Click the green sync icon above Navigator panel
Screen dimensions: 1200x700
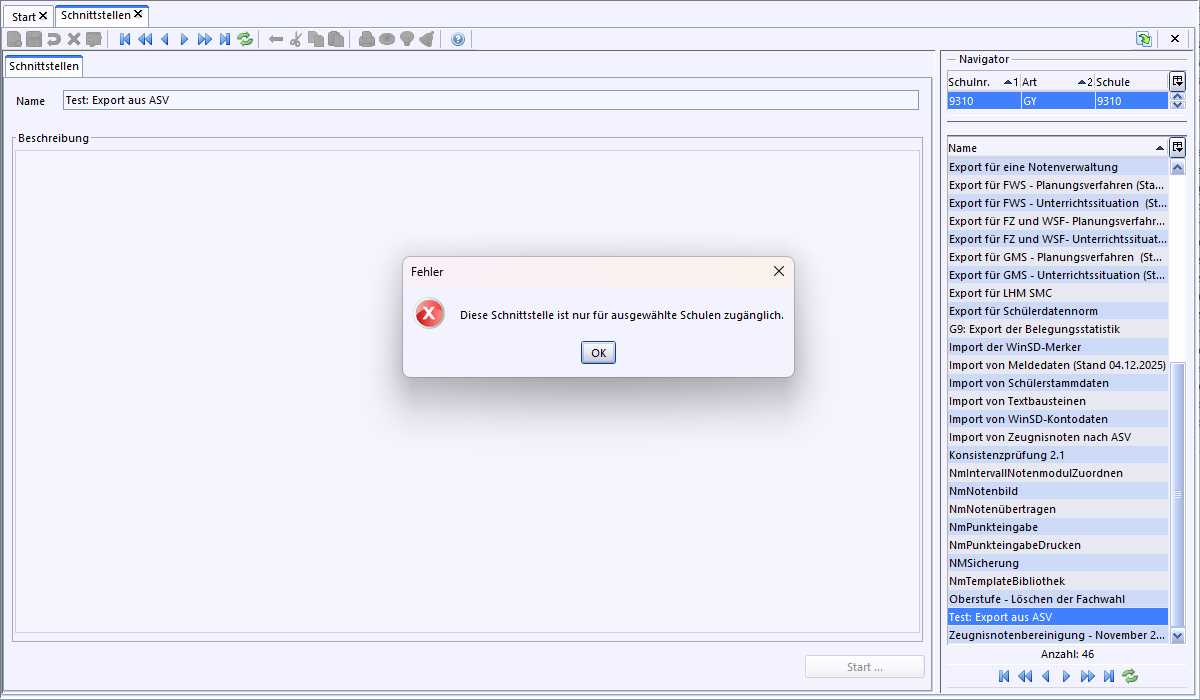pyautogui.click(x=1143, y=39)
